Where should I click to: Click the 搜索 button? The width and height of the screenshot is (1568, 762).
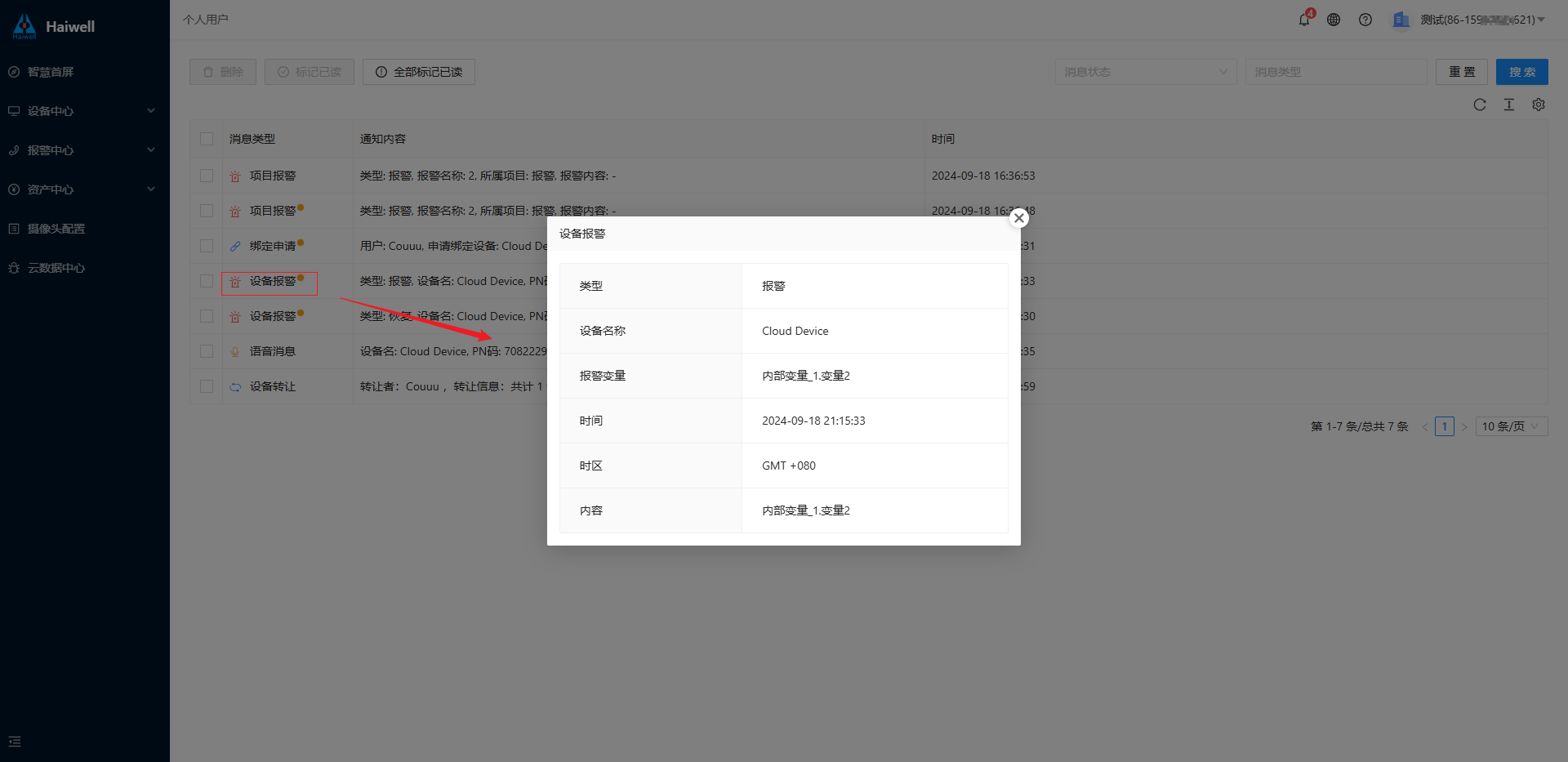[x=1522, y=72]
